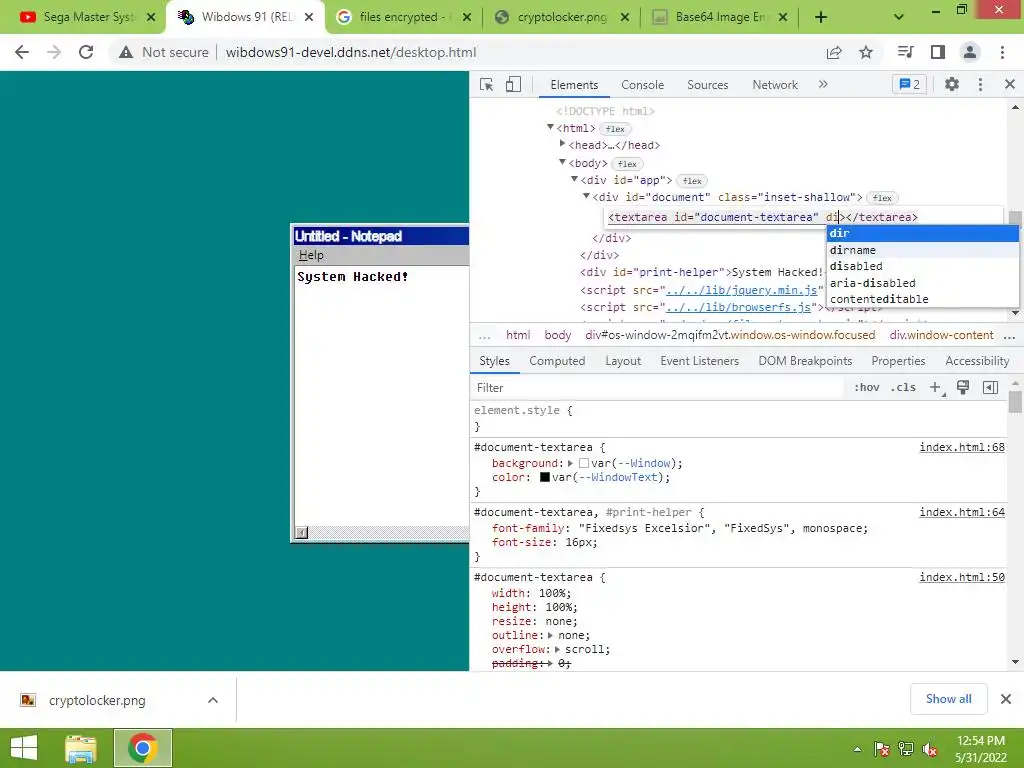Click the --WindowText black color swatch

click(x=545, y=477)
